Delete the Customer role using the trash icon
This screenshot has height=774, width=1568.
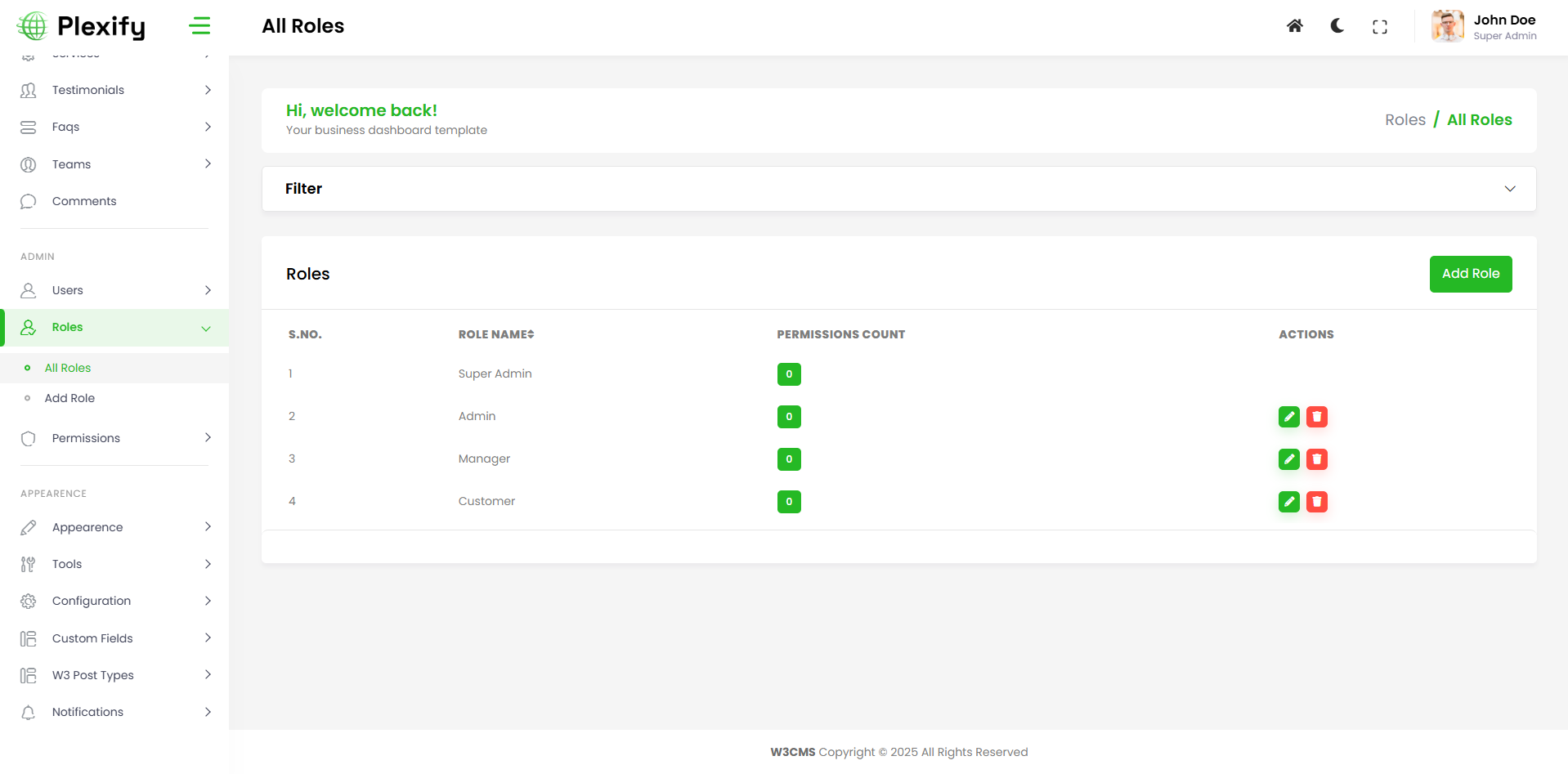coord(1316,502)
